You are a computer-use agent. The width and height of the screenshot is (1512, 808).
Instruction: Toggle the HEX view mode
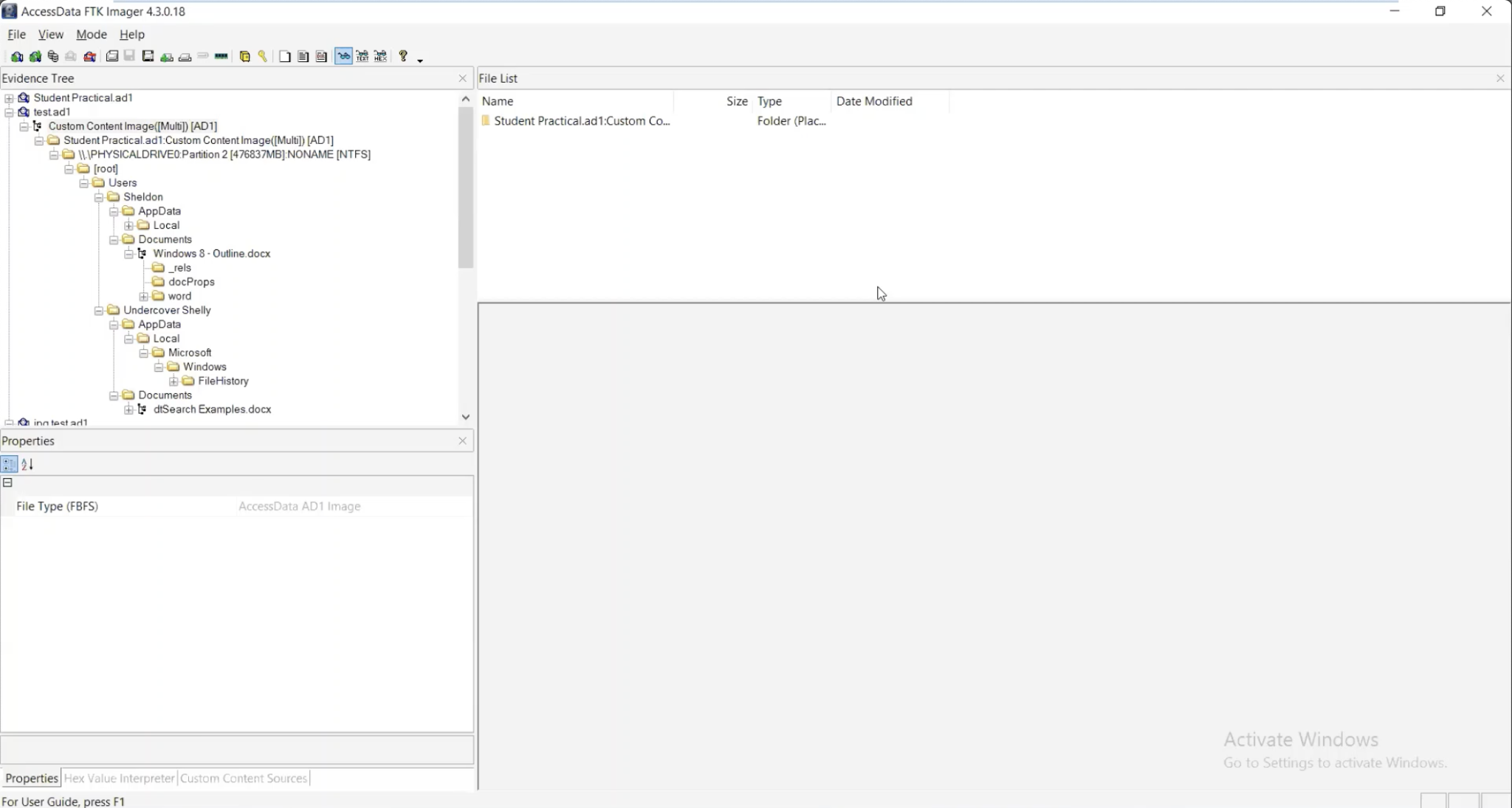pyautogui.click(x=380, y=57)
